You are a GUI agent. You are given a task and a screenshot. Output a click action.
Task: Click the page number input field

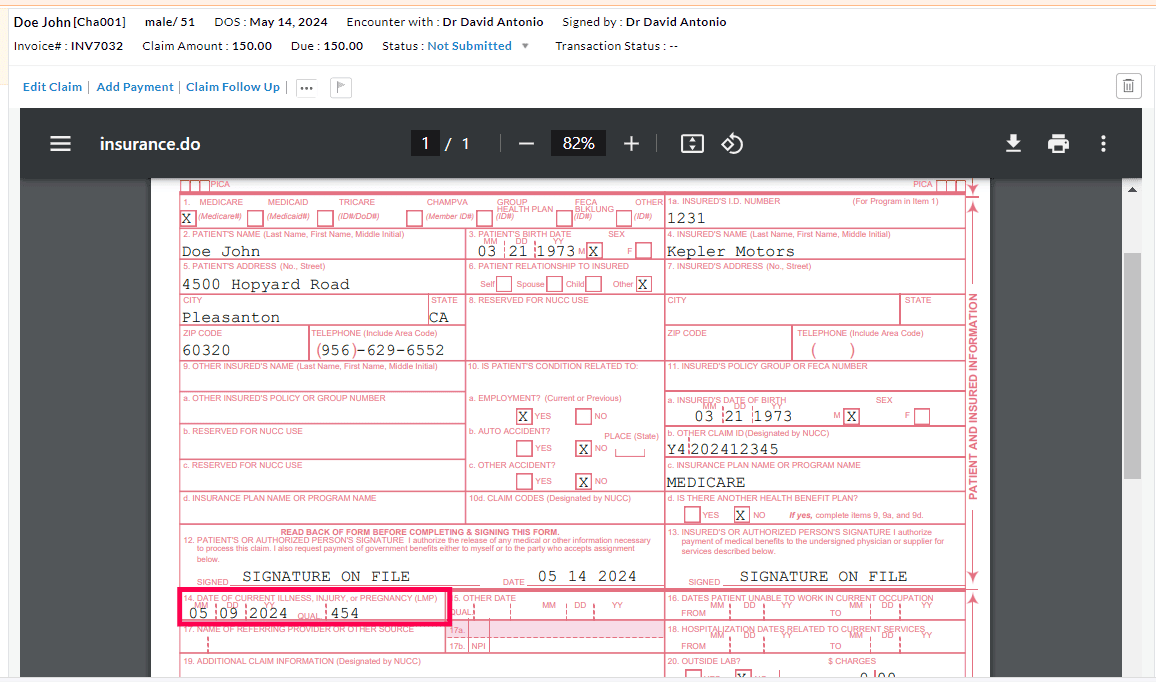pyautogui.click(x=424, y=143)
